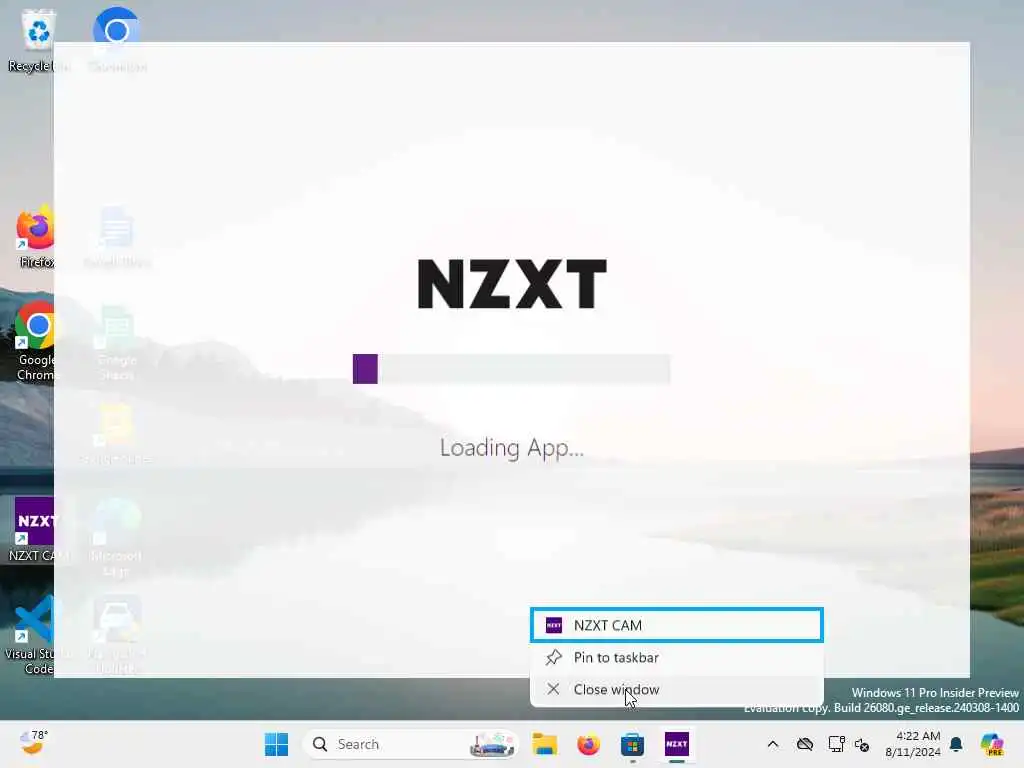The height and width of the screenshot is (768, 1024).
Task: Open the clock showing 4:22 AM
Action: pyautogui.click(x=913, y=744)
